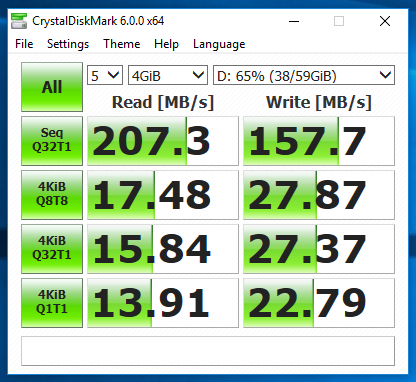416x382 pixels.
Task: Click the 4KiB Q32T1 read result 15.84
Action: coord(163,249)
